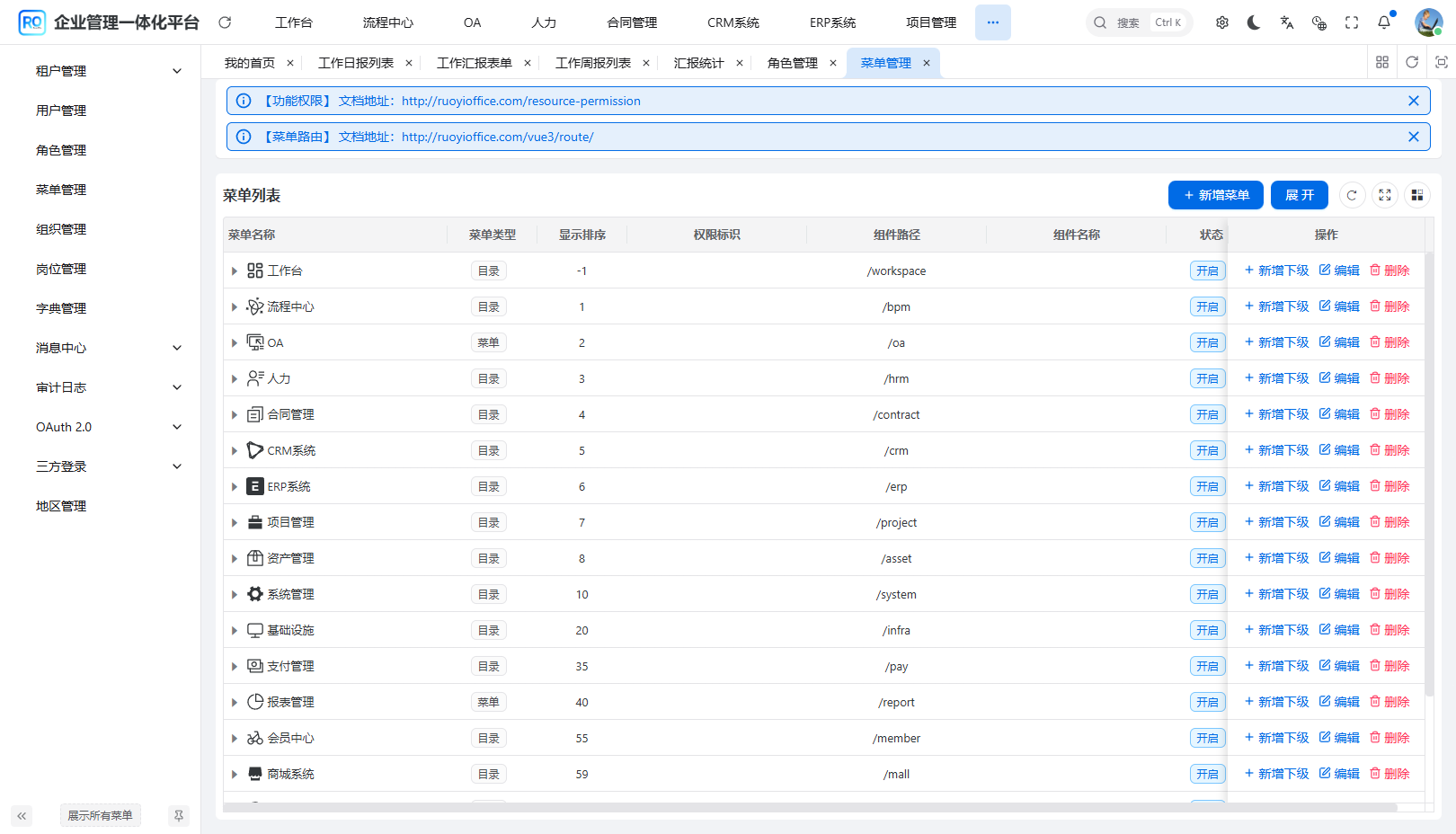Enter fullscreen via the fullscreen icon

pos(1352,22)
